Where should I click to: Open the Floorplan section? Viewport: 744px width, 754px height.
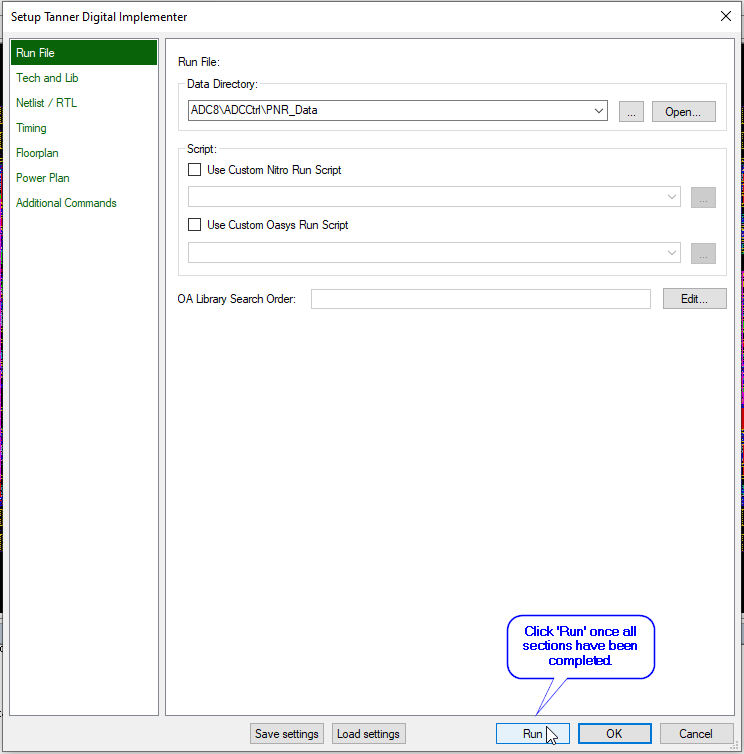click(x=37, y=153)
